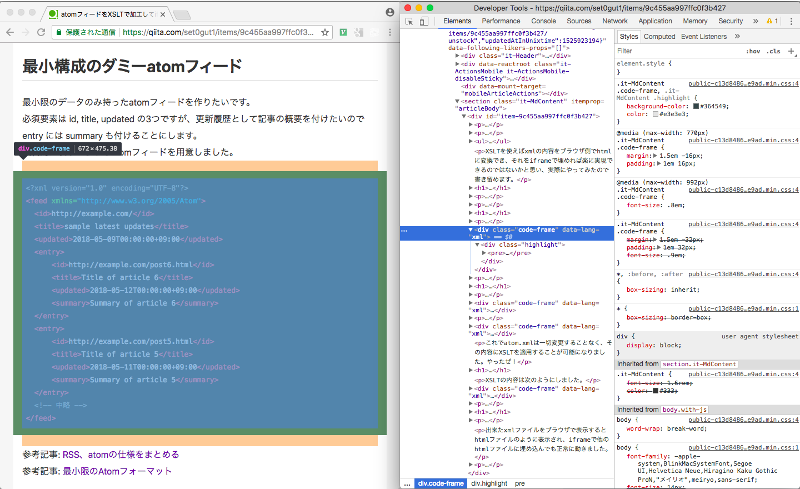The height and width of the screenshot is (489, 800).
Task: Open the Chrome profile avatar menu
Action: pos(390,12)
